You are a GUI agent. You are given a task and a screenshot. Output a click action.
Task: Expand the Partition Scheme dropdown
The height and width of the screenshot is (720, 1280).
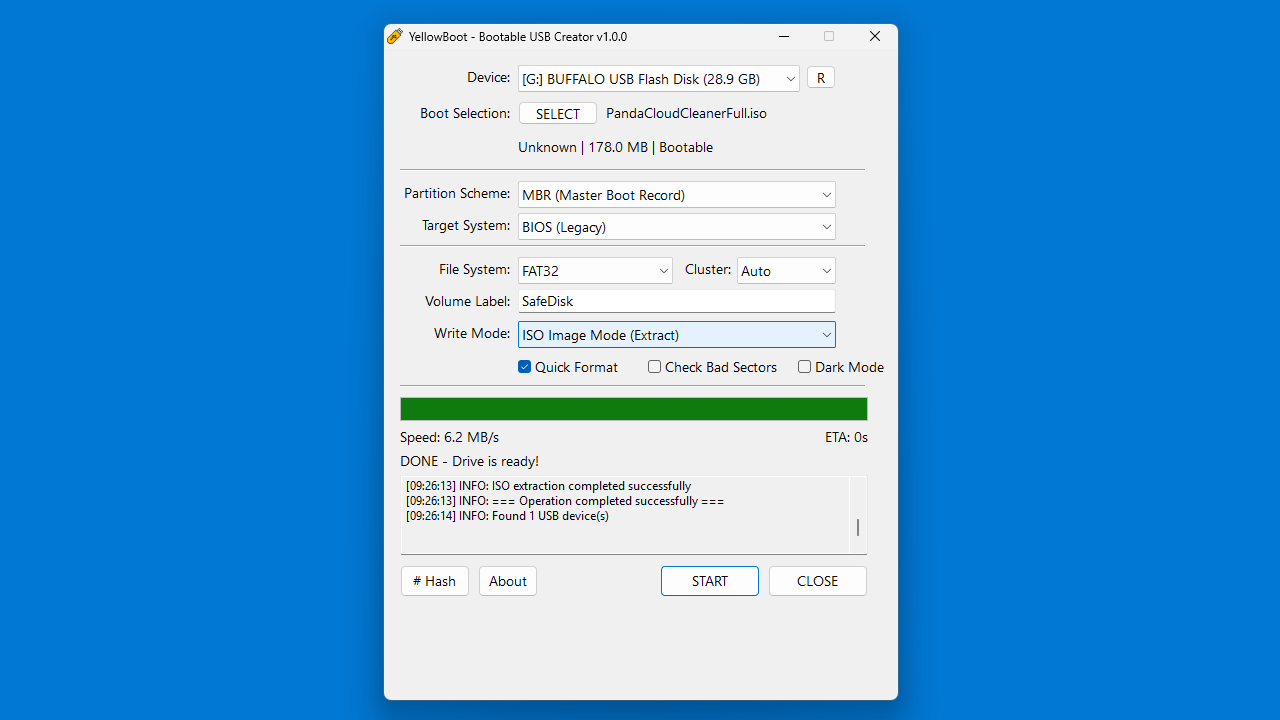[677, 195]
